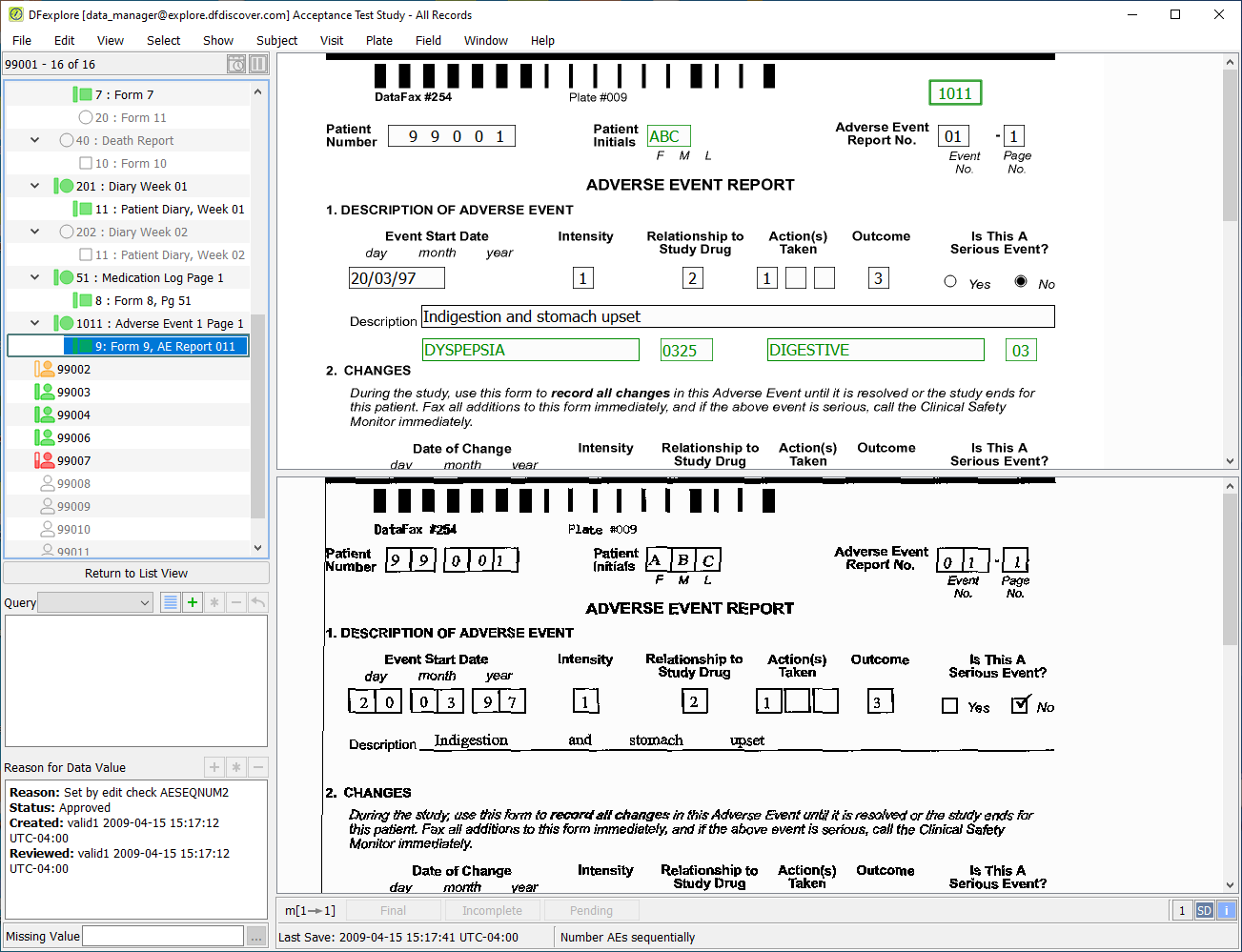Viewport: 1242px width, 952px height.
Task: Open the Plate menu
Action: [379, 40]
